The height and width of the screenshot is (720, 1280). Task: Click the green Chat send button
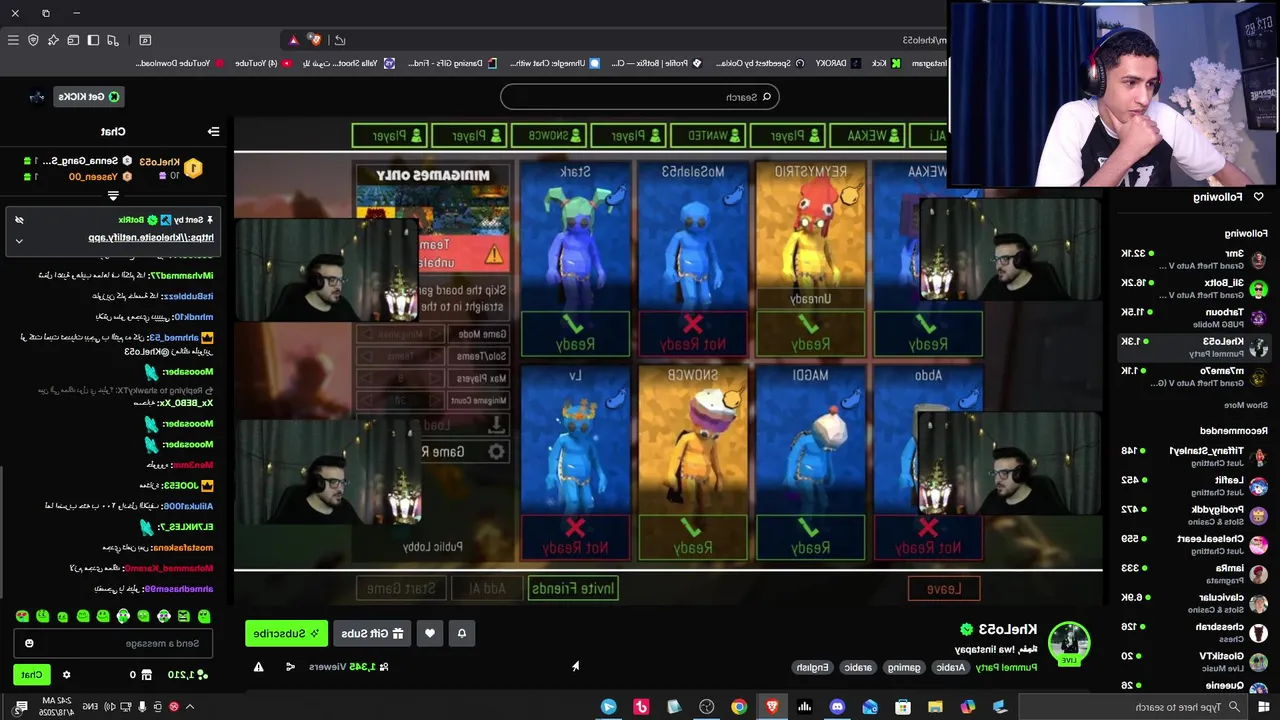(x=32, y=675)
